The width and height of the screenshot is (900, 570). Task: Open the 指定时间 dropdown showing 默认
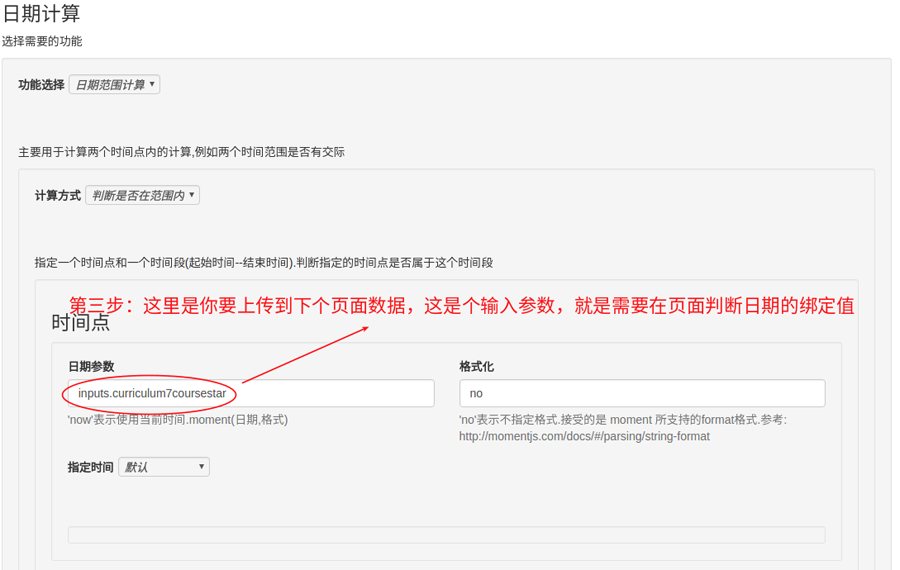[x=164, y=467]
